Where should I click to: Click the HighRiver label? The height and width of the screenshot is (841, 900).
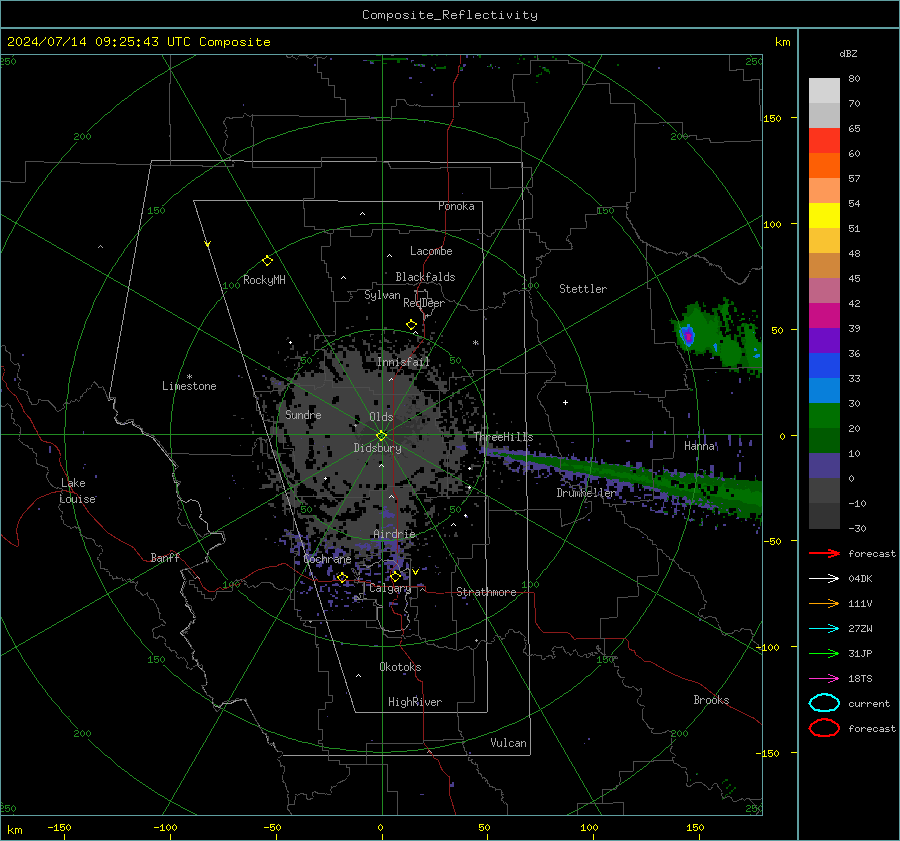pyautogui.click(x=415, y=702)
